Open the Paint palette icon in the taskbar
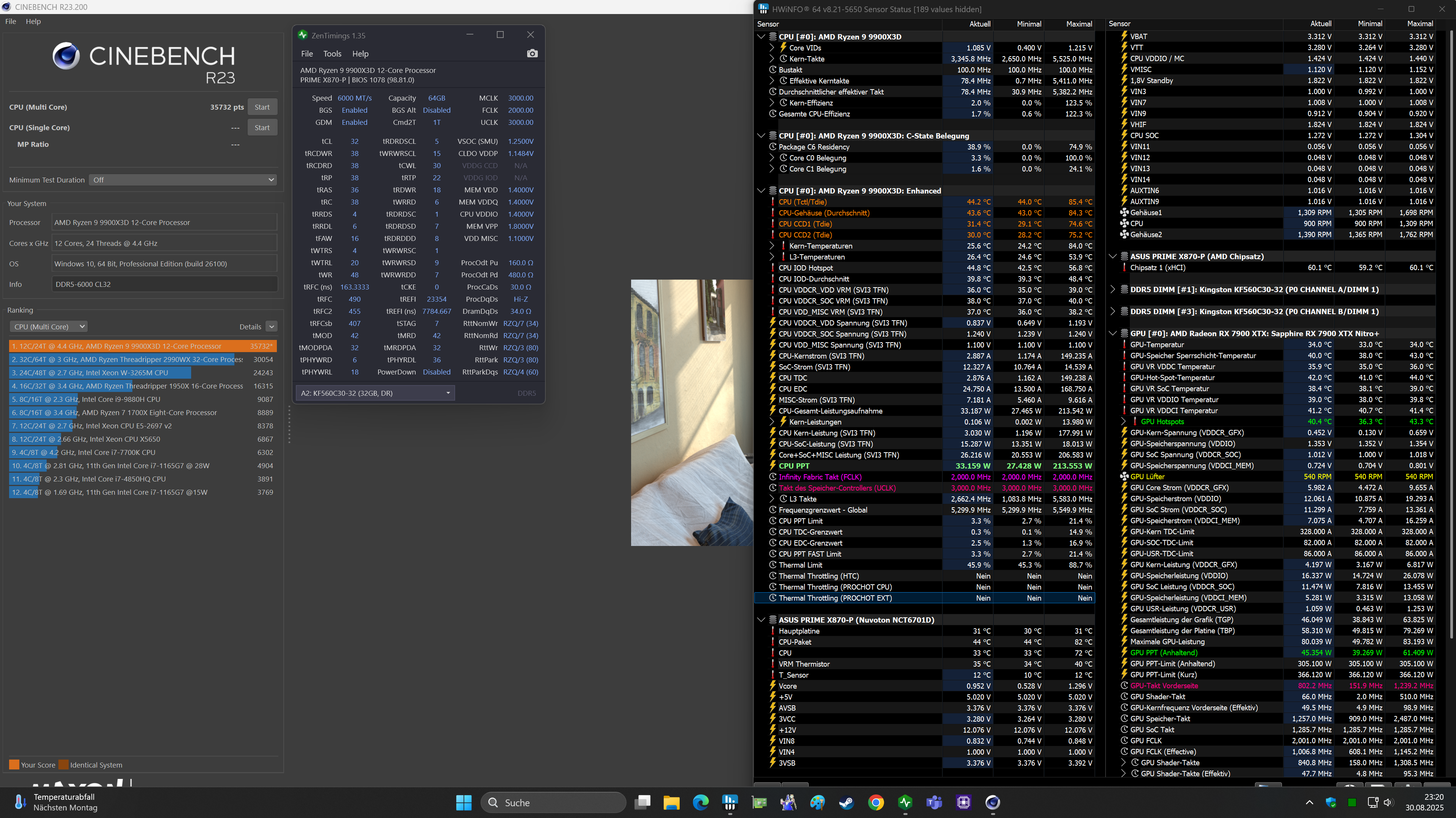1456x818 pixels. coord(817,802)
